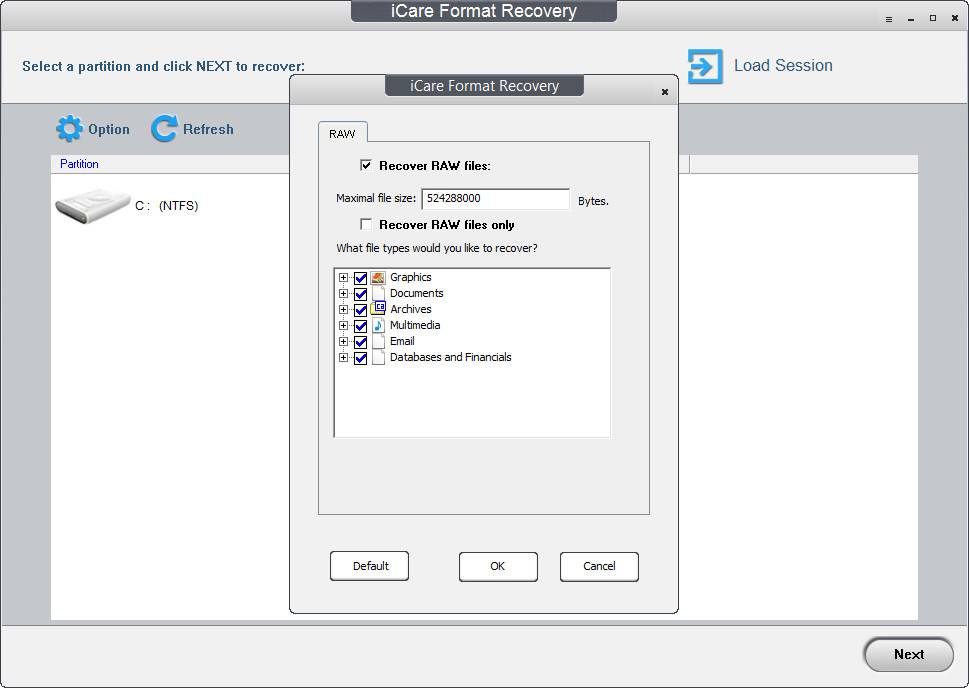The image size is (969, 688).
Task: Expand the Archives tree node
Action: click(344, 309)
